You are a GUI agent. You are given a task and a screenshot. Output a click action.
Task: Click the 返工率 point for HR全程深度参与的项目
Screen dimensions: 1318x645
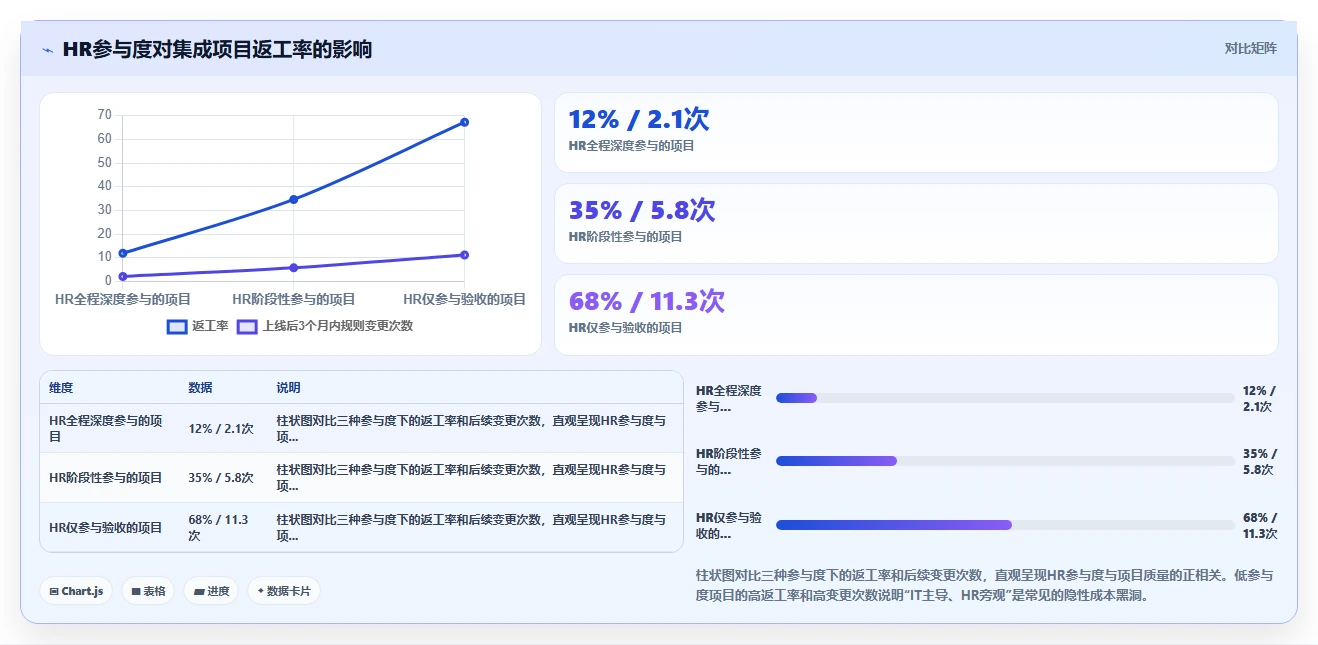[122, 253]
